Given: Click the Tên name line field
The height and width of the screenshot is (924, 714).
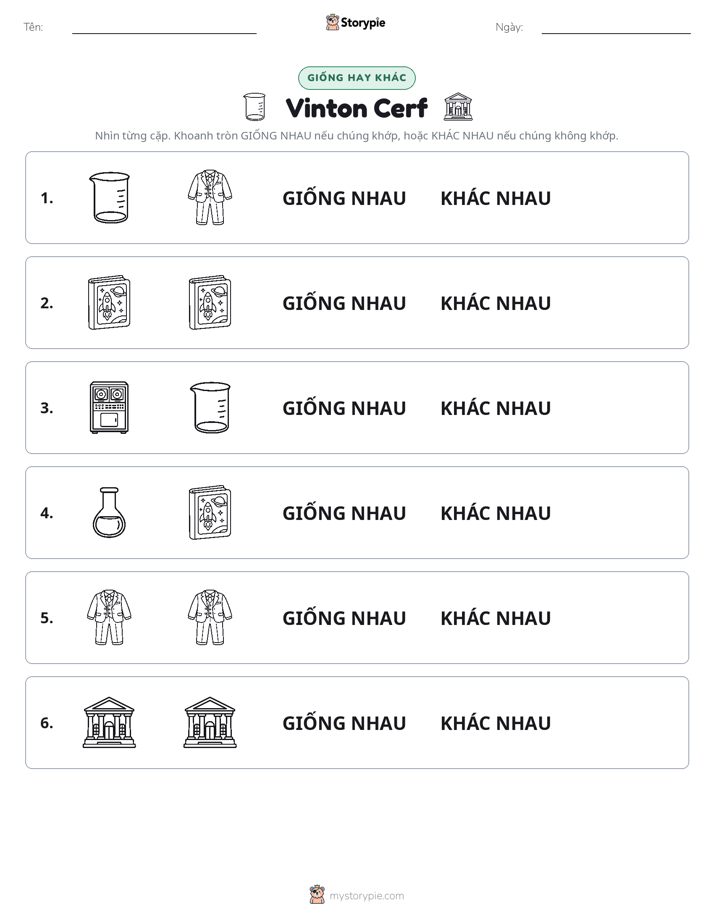Looking at the screenshot, I should point(164,27).
